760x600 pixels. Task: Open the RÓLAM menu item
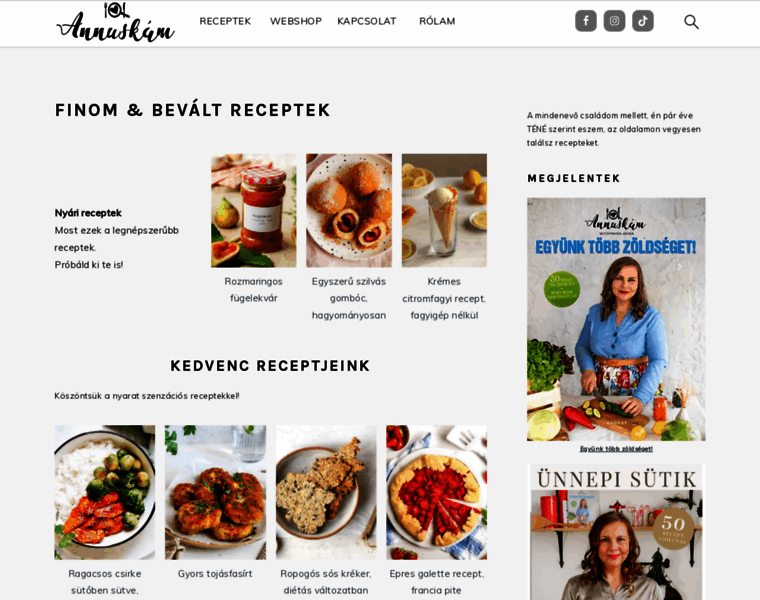click(x=437, y=21)
